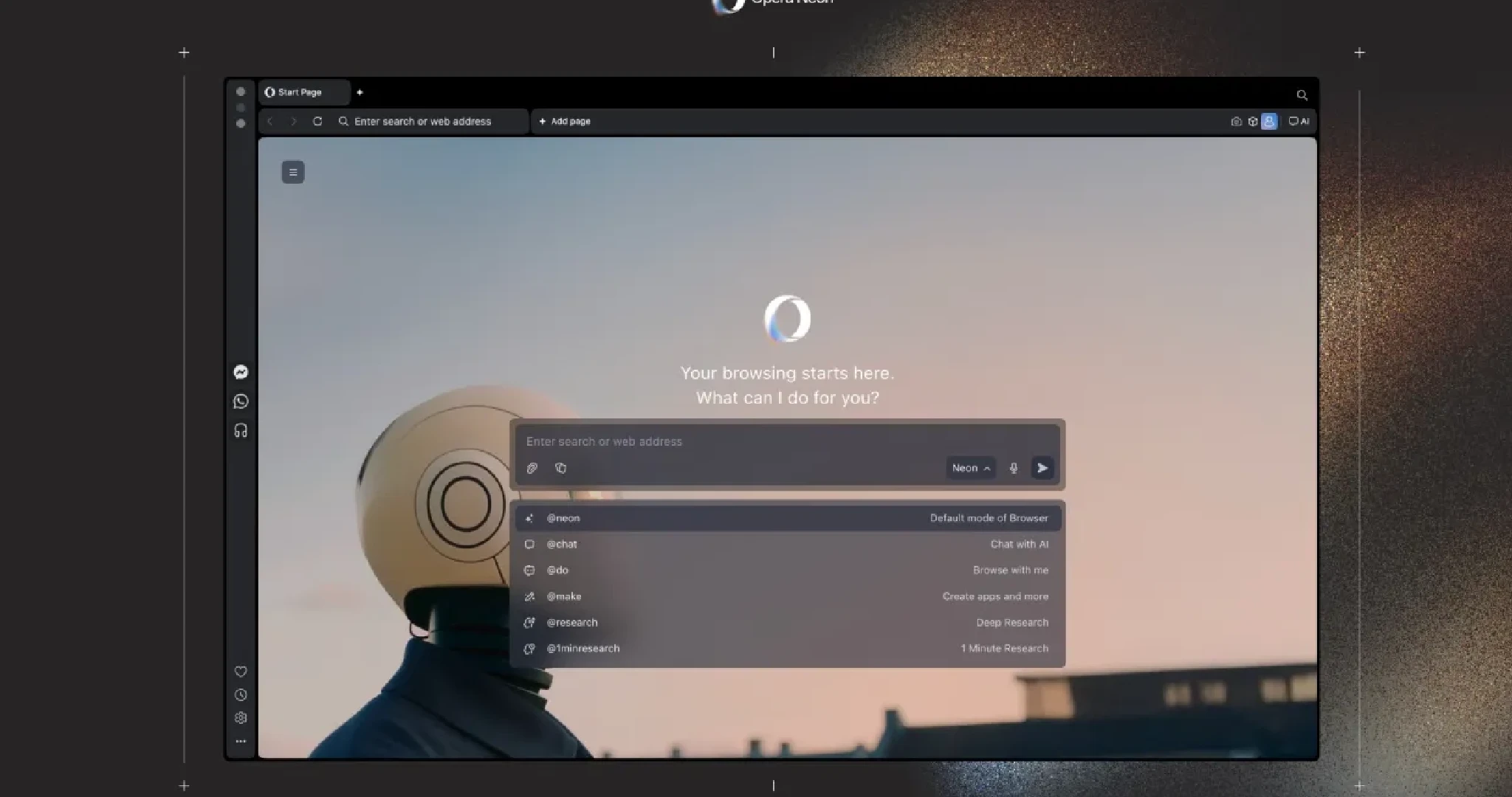Screen dimensions: 1512x797
Task: Switch to the Start Page tab
Action: click(x=304, y=92)
